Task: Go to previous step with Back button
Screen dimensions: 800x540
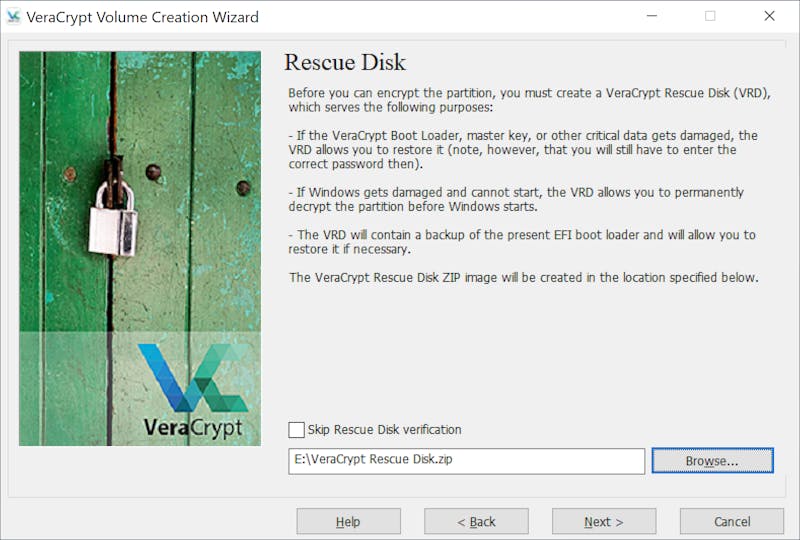Action: [x=476, y=521]
